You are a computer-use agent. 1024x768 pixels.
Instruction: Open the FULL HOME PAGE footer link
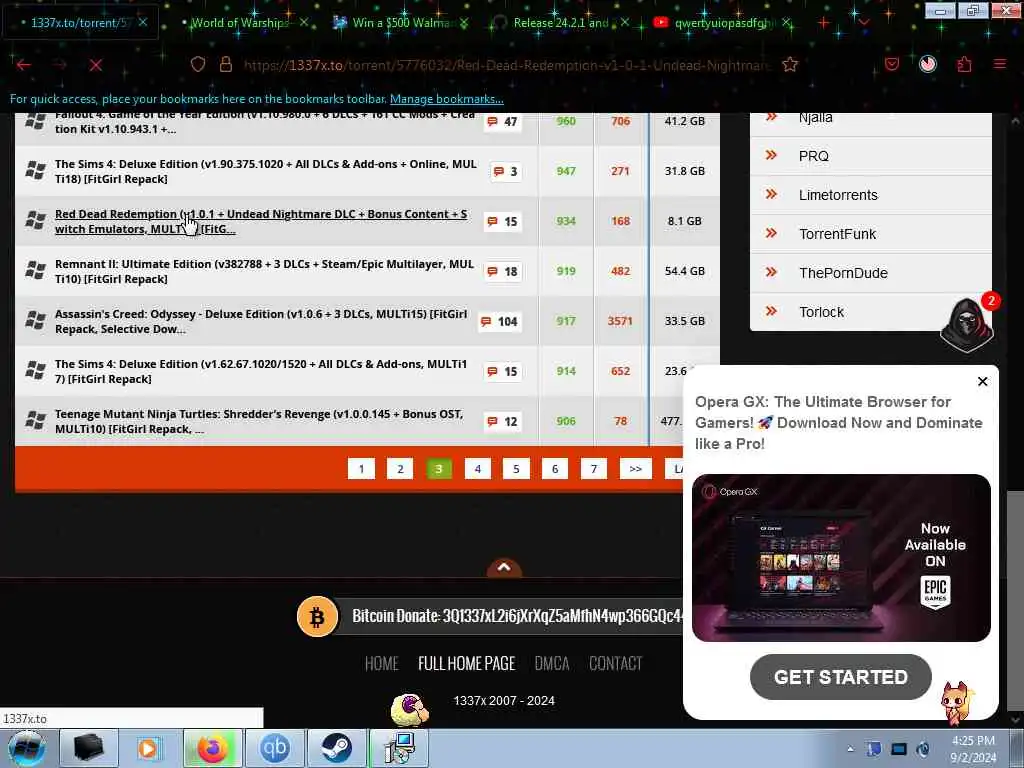tap(466, 664)
